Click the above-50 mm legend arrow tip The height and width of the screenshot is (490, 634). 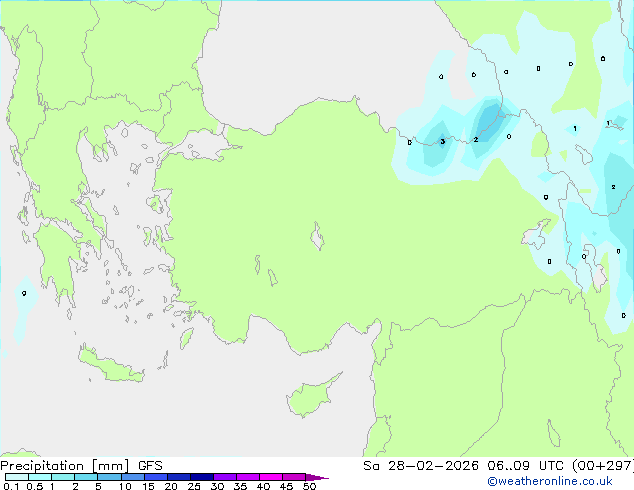pos(317,477)
